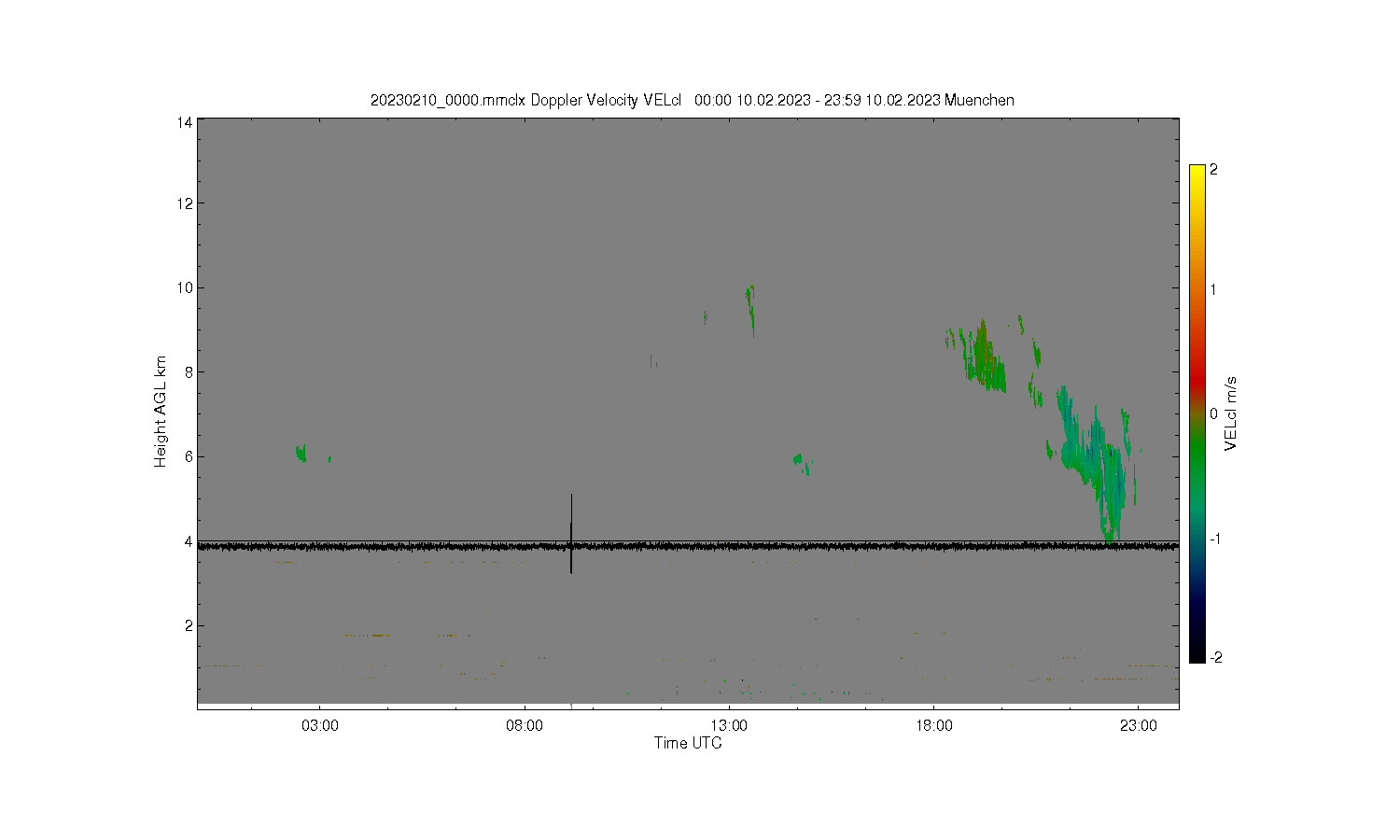This screenshot has height=840, width=1400.
Task: Click the height tick label 4
Action: tap(189, 541)
